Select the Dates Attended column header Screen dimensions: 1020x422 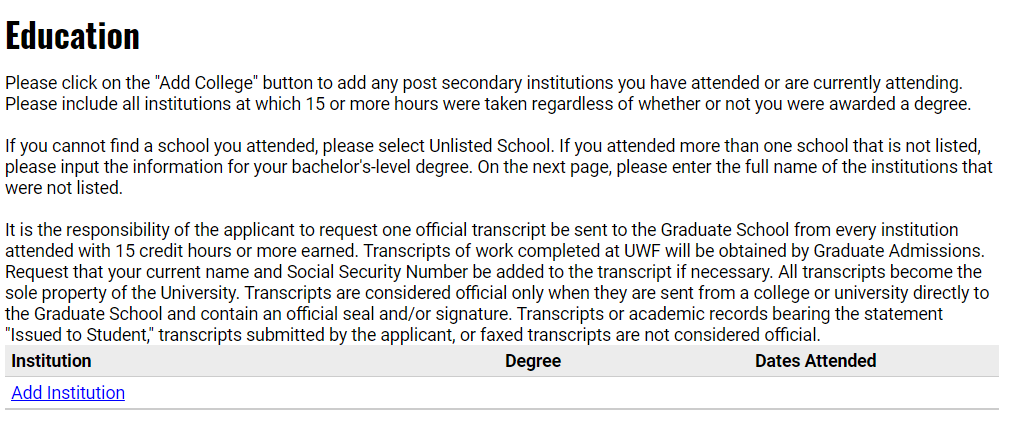tap(815, 361)
